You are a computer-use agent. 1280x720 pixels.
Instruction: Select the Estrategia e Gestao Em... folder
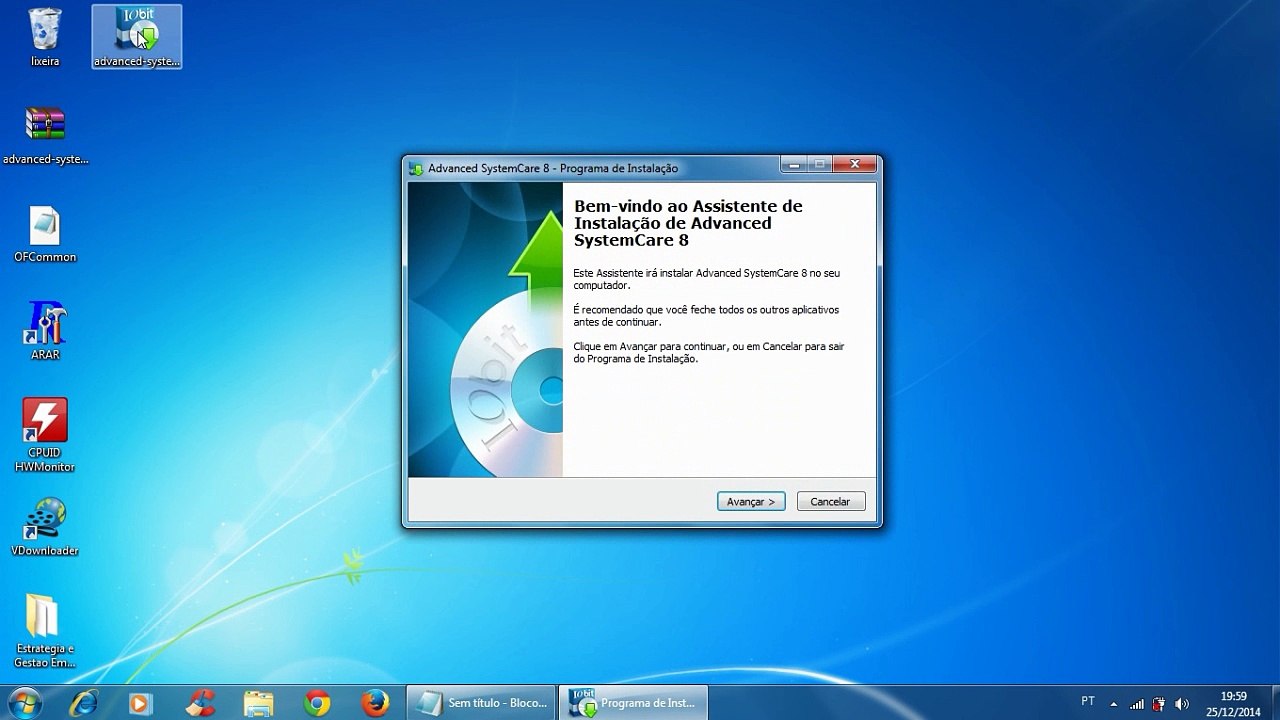point(45,632)
